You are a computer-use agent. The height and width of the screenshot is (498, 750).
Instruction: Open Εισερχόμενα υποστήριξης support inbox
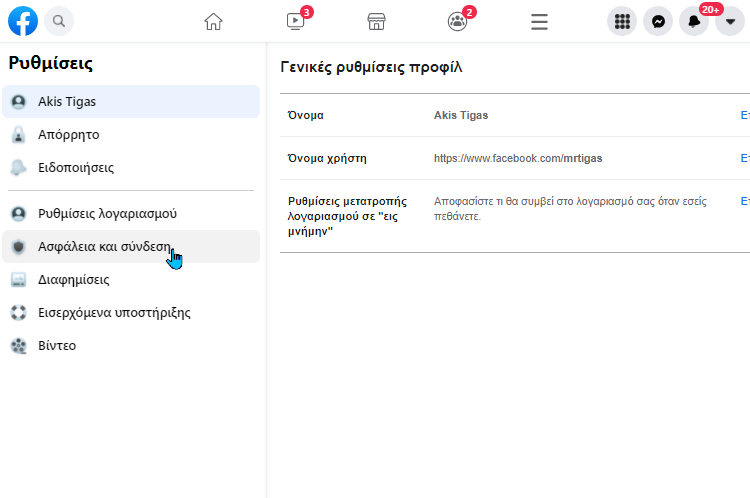click(131, 312)
